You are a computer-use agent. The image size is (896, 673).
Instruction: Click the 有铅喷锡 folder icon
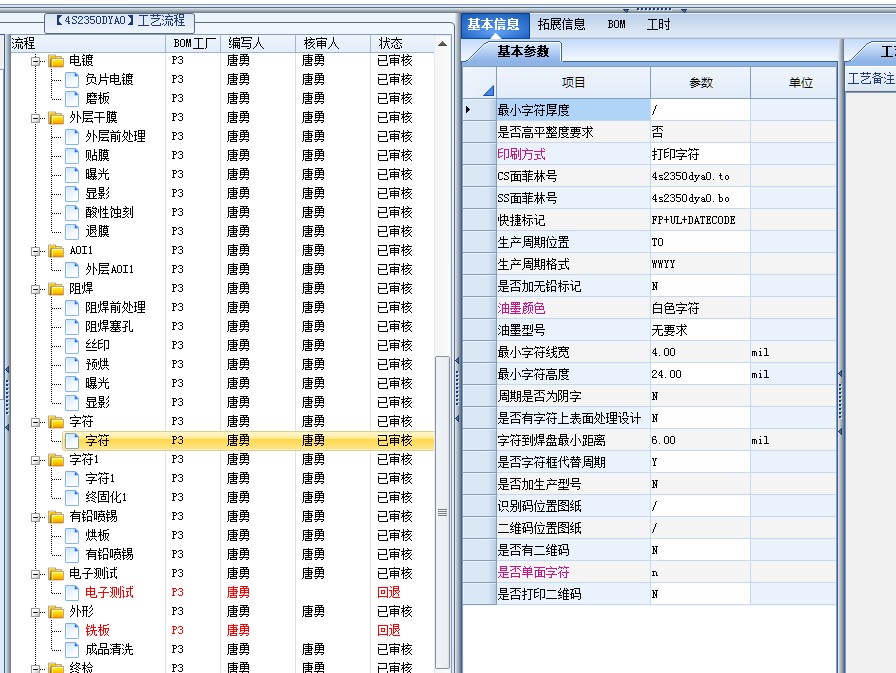coord(56,516)
